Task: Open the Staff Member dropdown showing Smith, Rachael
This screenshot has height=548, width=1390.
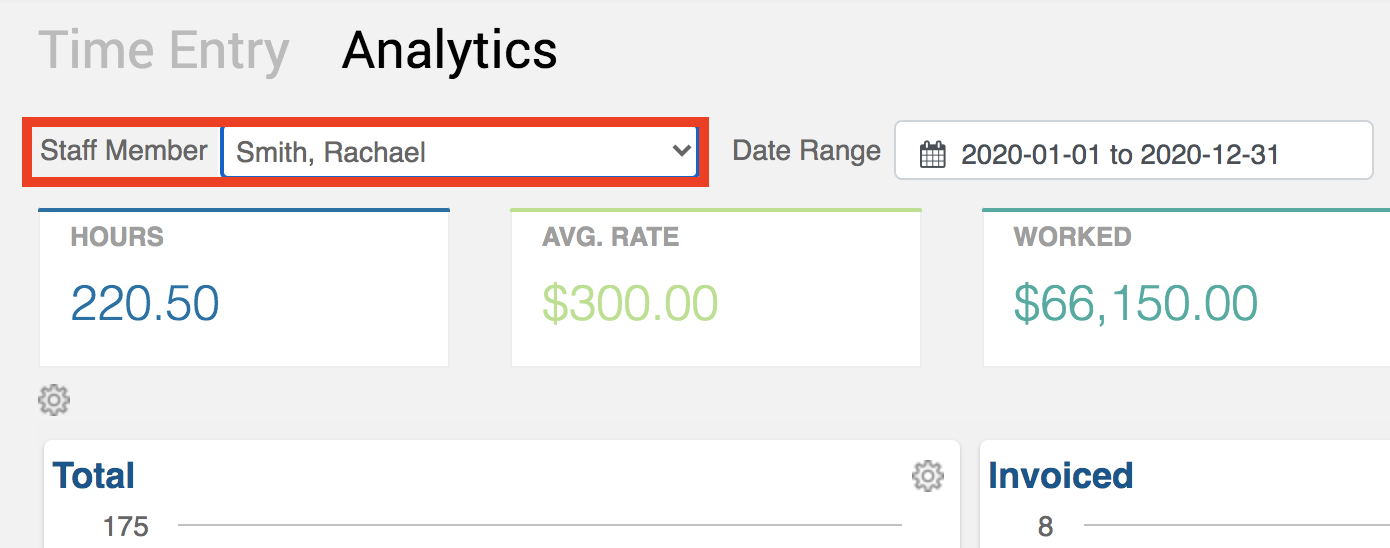Action: 459,152
